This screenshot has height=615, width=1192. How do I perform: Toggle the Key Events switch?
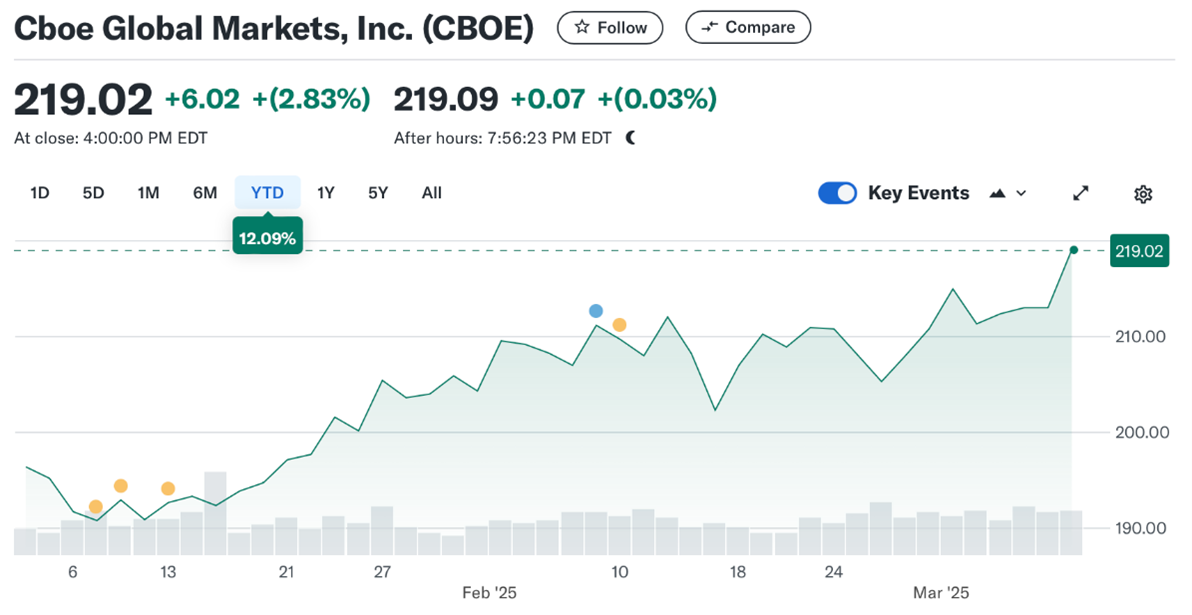coord(837,194)
